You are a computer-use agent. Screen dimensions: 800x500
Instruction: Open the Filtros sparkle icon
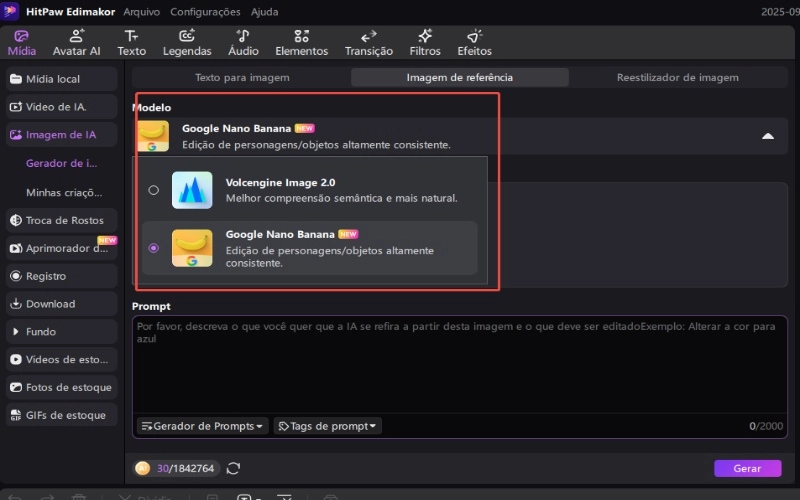[424, 36]
